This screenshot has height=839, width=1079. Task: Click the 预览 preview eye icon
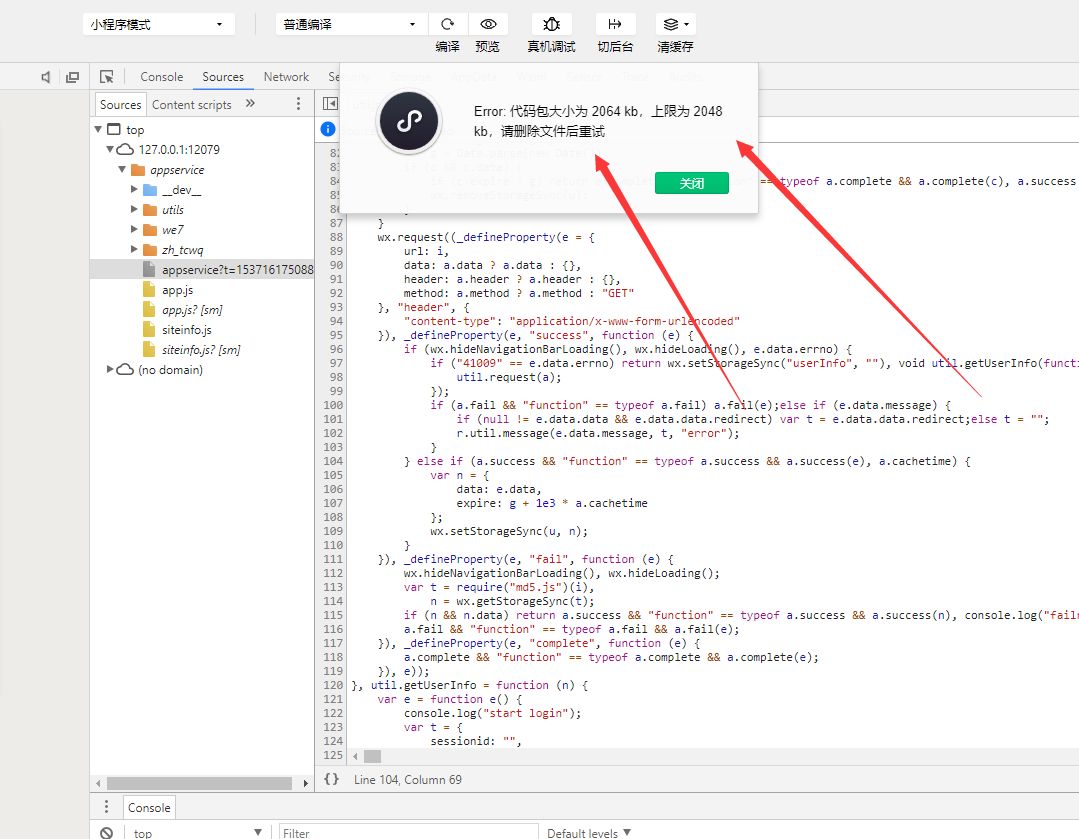pyautogui.click(x=488, y=24)
